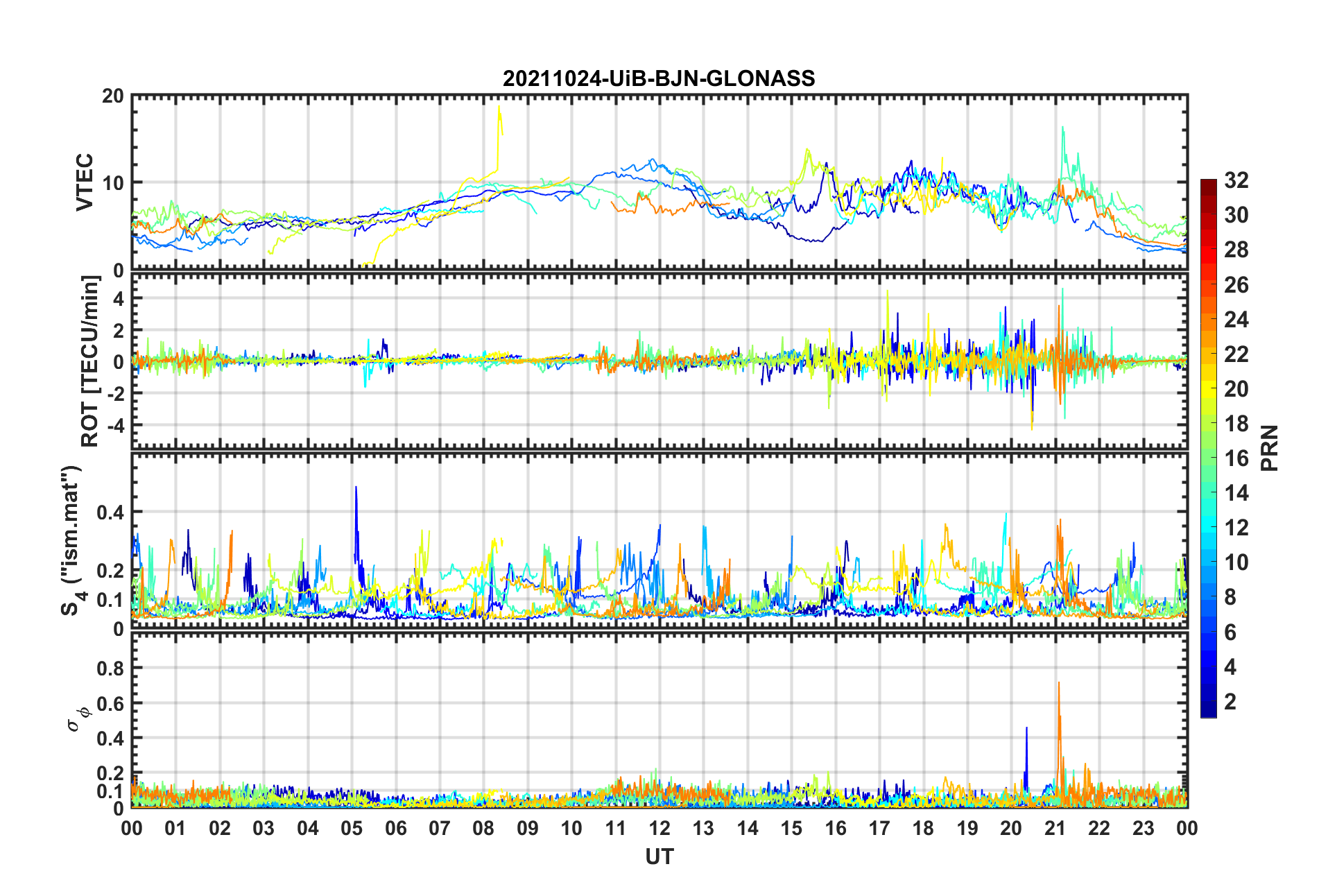Click x-axis hour tick 15
The width and height of the screenshot is (1319, 896).
[791, 828]
